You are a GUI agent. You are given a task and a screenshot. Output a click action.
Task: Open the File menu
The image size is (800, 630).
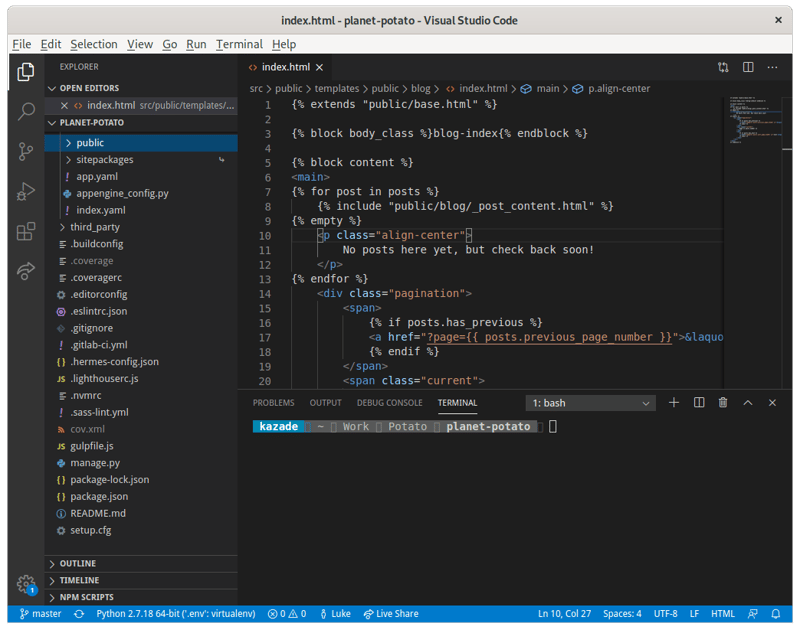(x=22, y=44)
